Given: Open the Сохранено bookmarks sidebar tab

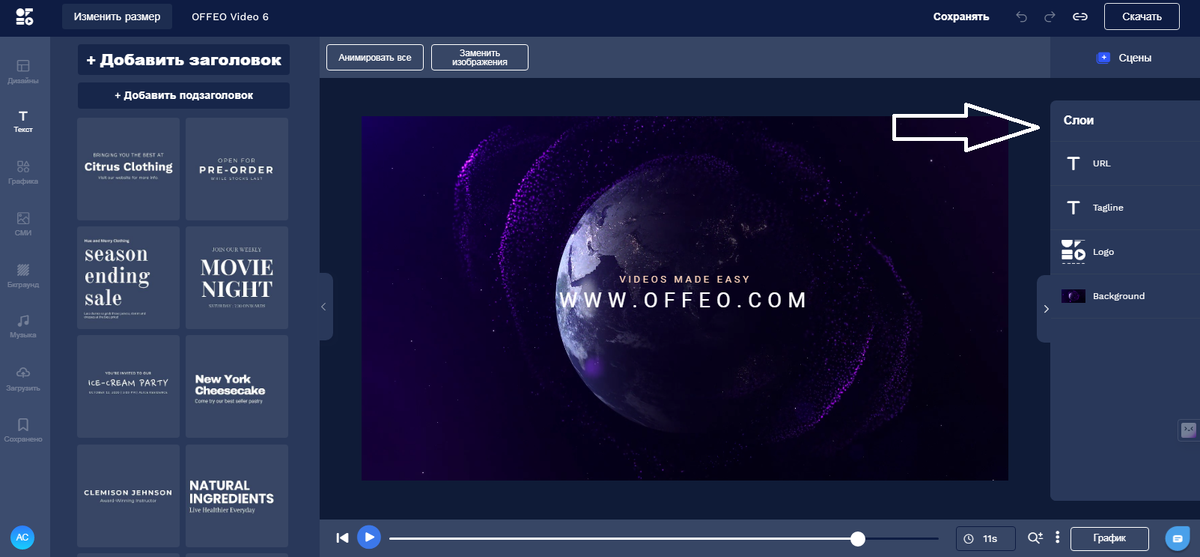Looking at the screenshot, I should click(23, 430).
